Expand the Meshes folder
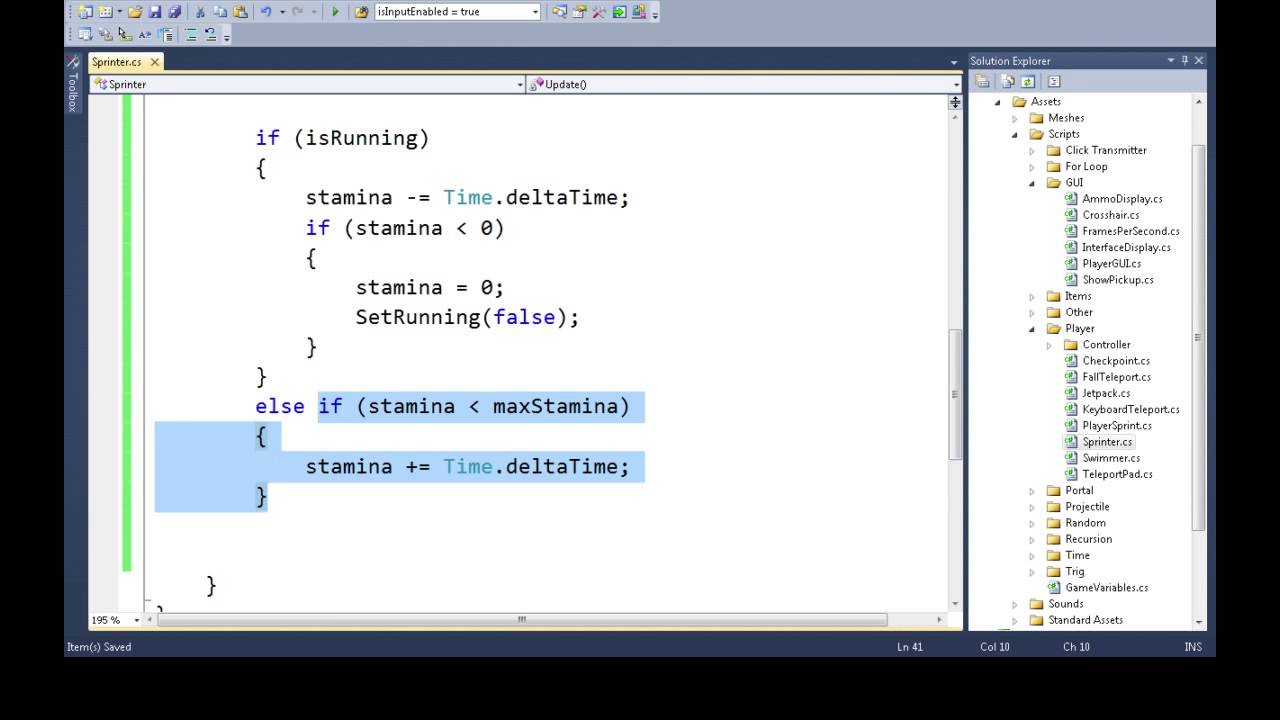 pos(1015,118)
